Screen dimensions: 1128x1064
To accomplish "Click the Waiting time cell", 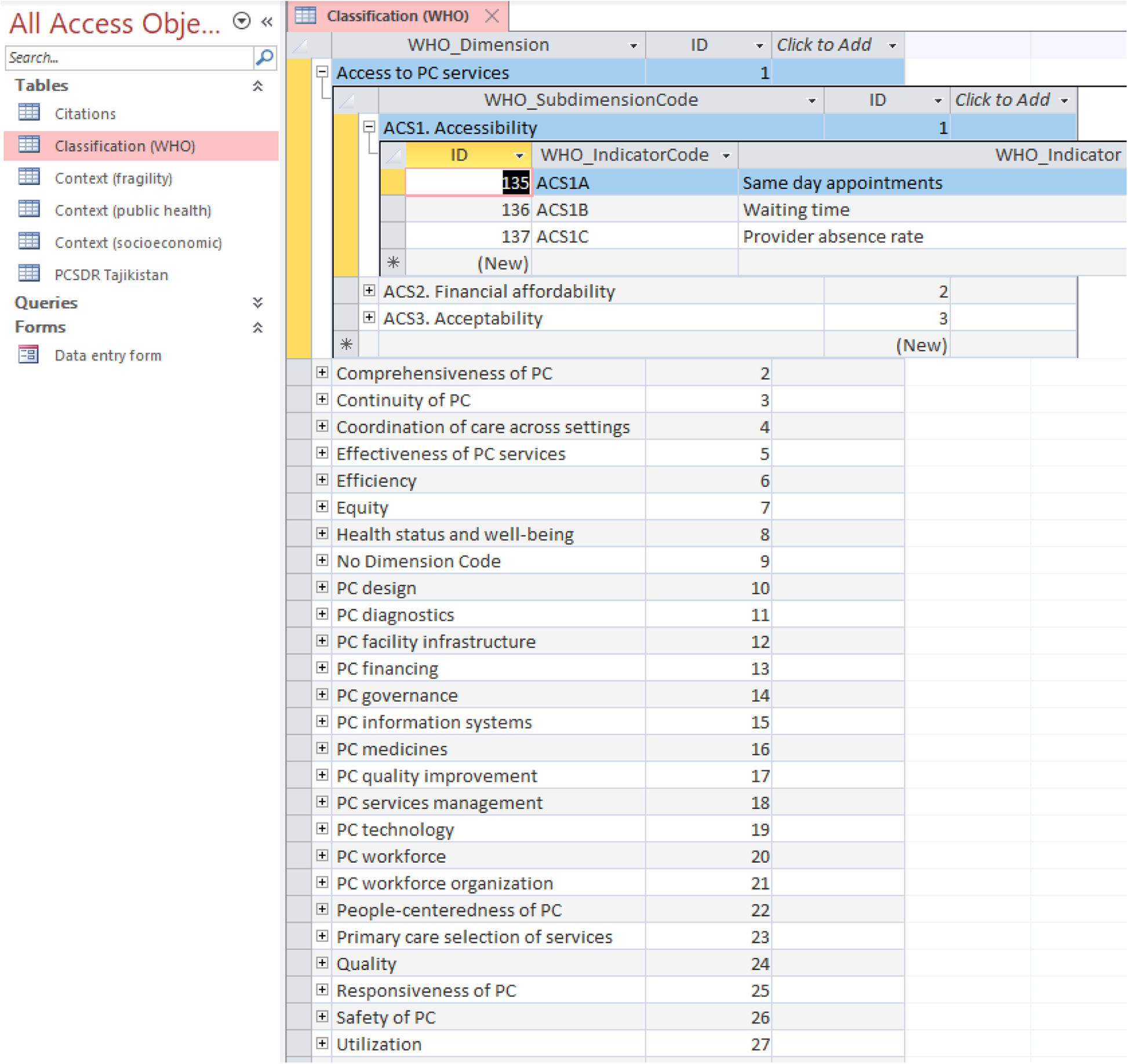I will pyautogui.click(x=933, y=209).
